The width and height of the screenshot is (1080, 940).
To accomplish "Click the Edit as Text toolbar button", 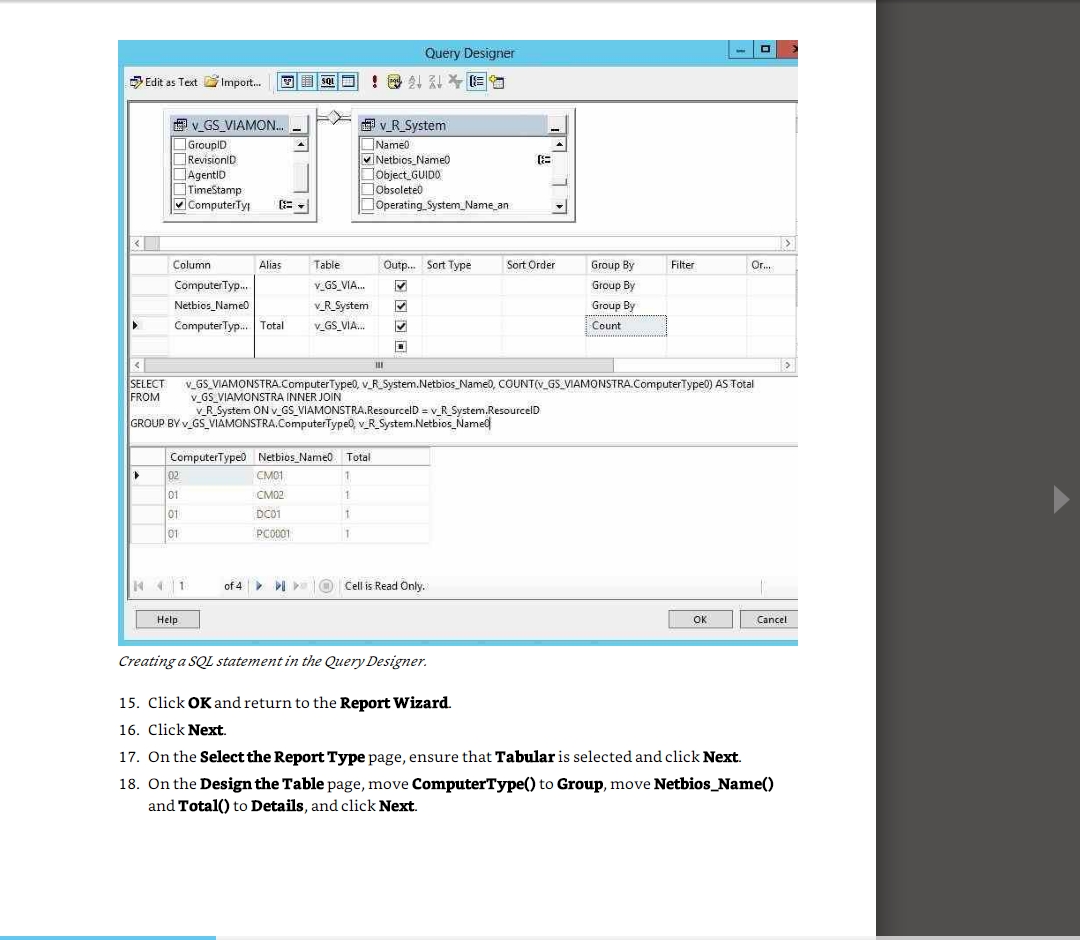I will click(x=164, y=82).
